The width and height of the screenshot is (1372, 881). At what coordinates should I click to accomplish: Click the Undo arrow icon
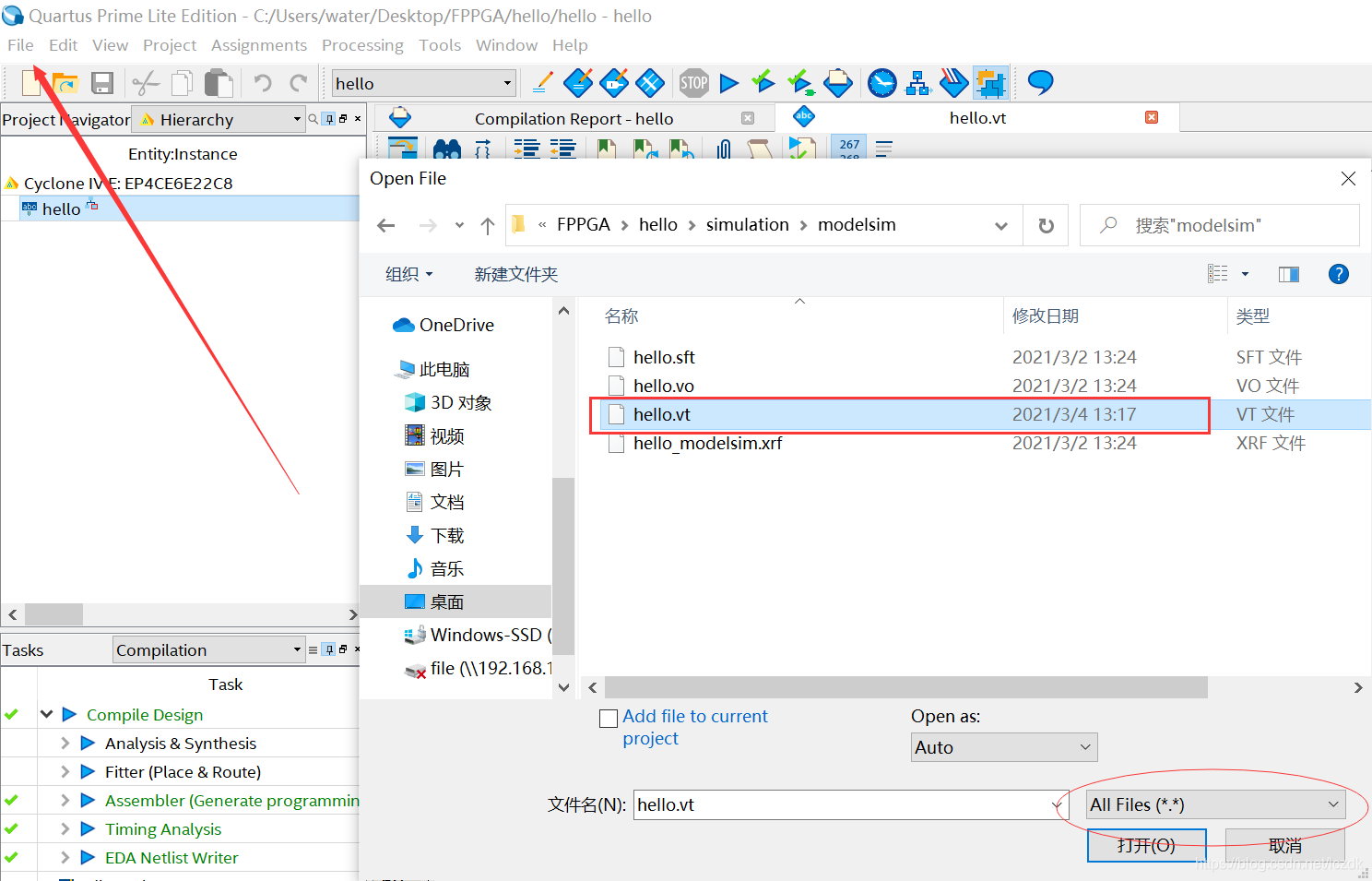click(263, 84)
